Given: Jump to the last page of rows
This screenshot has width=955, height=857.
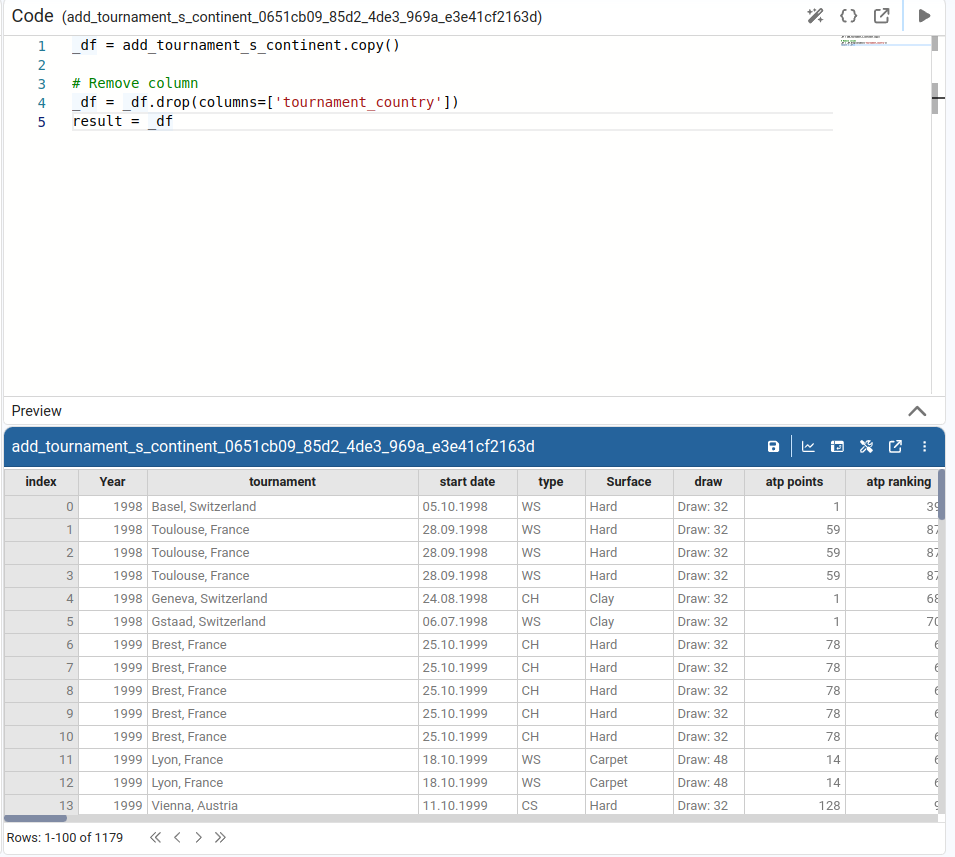Looking at the screenshot, I should [220, 837].
